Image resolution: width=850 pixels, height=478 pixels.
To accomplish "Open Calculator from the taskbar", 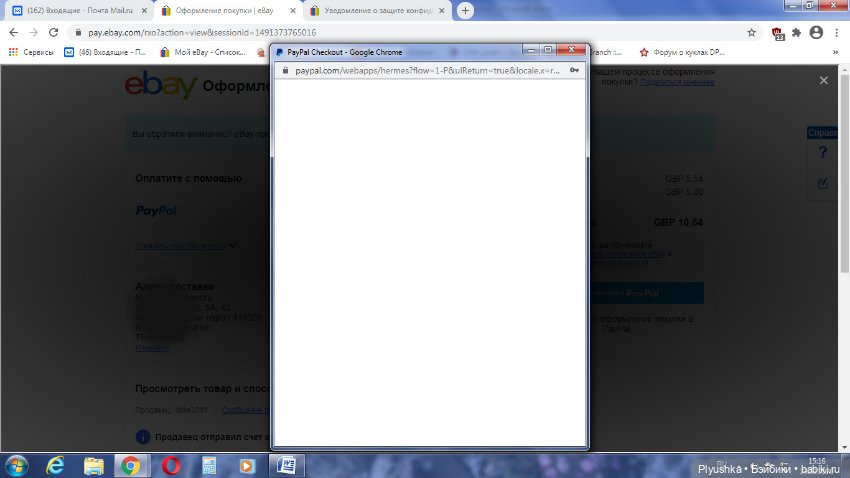I will click(x=209, y=466).
